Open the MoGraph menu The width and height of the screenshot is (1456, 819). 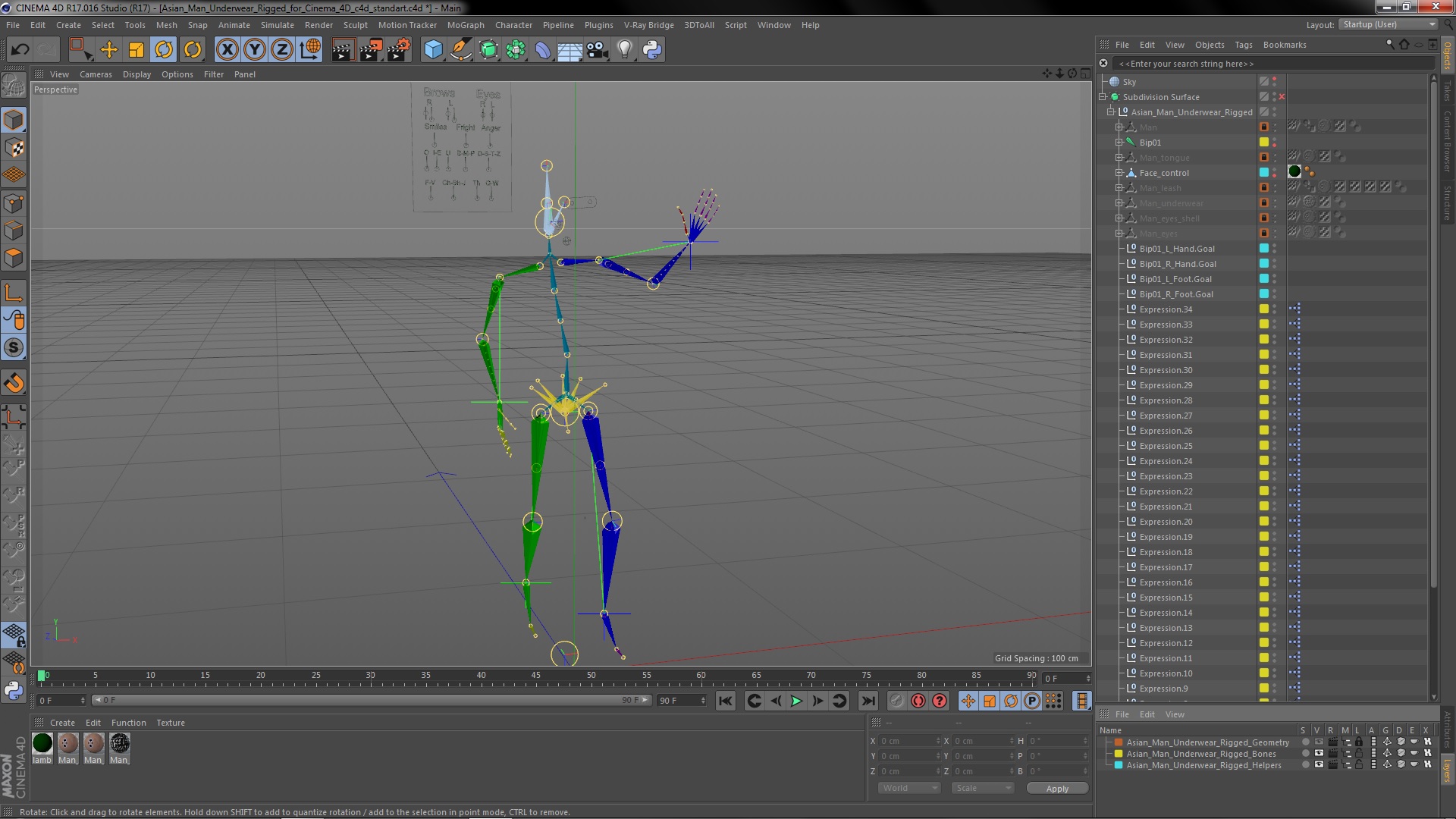coord(466,25)
